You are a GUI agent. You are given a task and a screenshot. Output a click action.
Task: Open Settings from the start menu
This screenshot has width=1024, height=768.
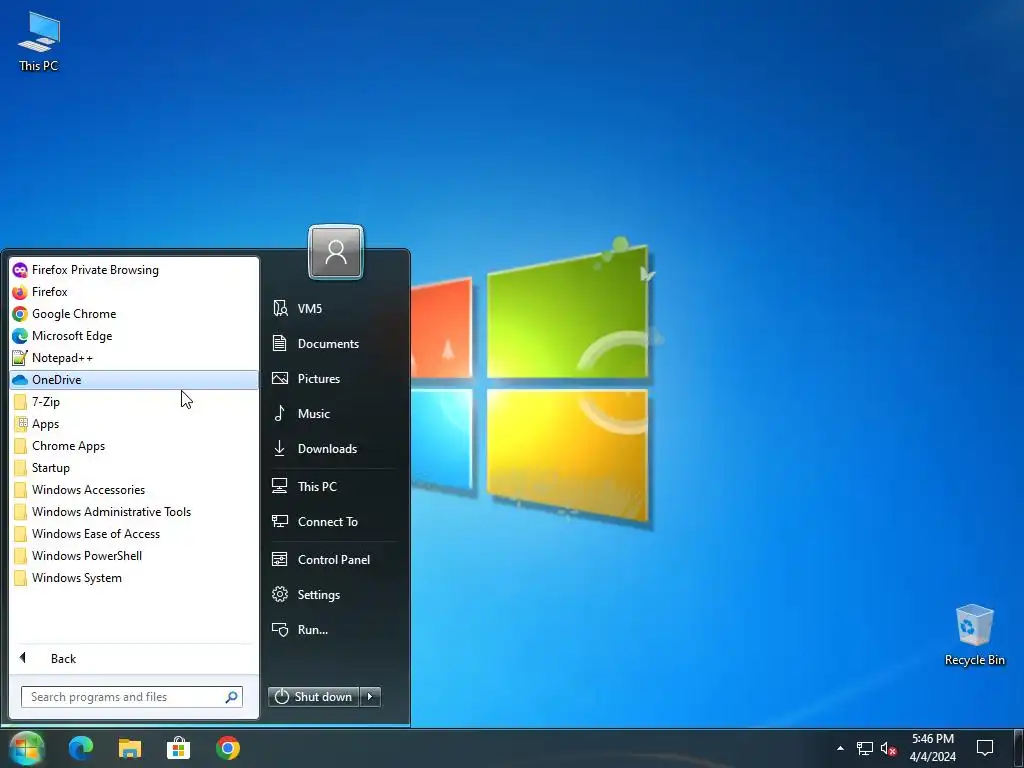coord(334,595)
